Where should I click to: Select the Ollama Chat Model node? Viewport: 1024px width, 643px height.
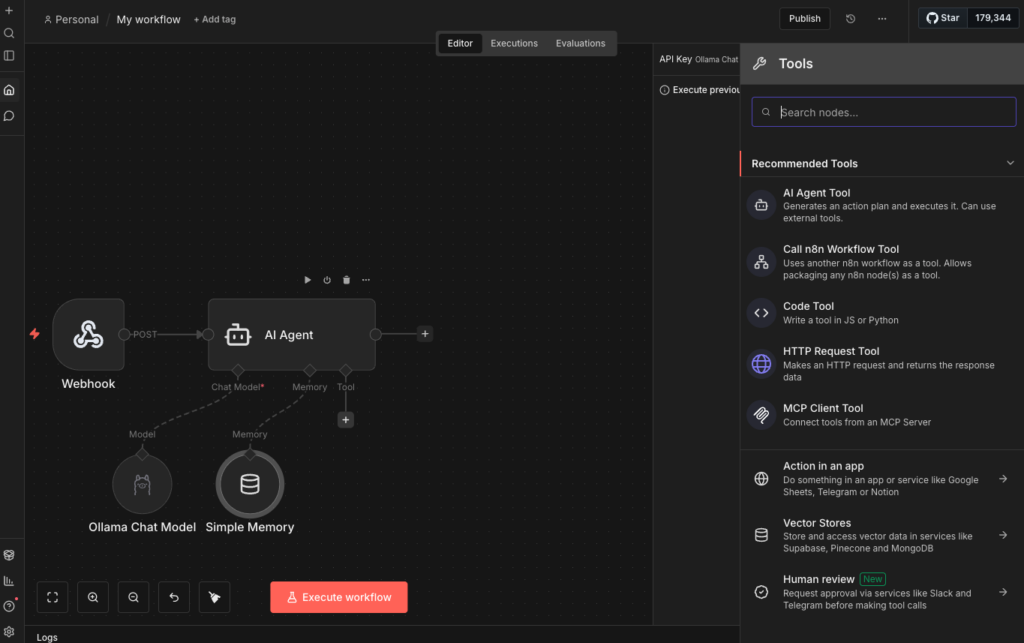click(142, 484)
